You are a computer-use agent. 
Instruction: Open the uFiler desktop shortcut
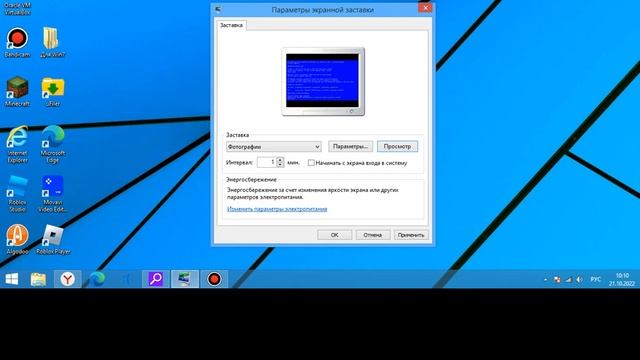(x=53, y=91)
